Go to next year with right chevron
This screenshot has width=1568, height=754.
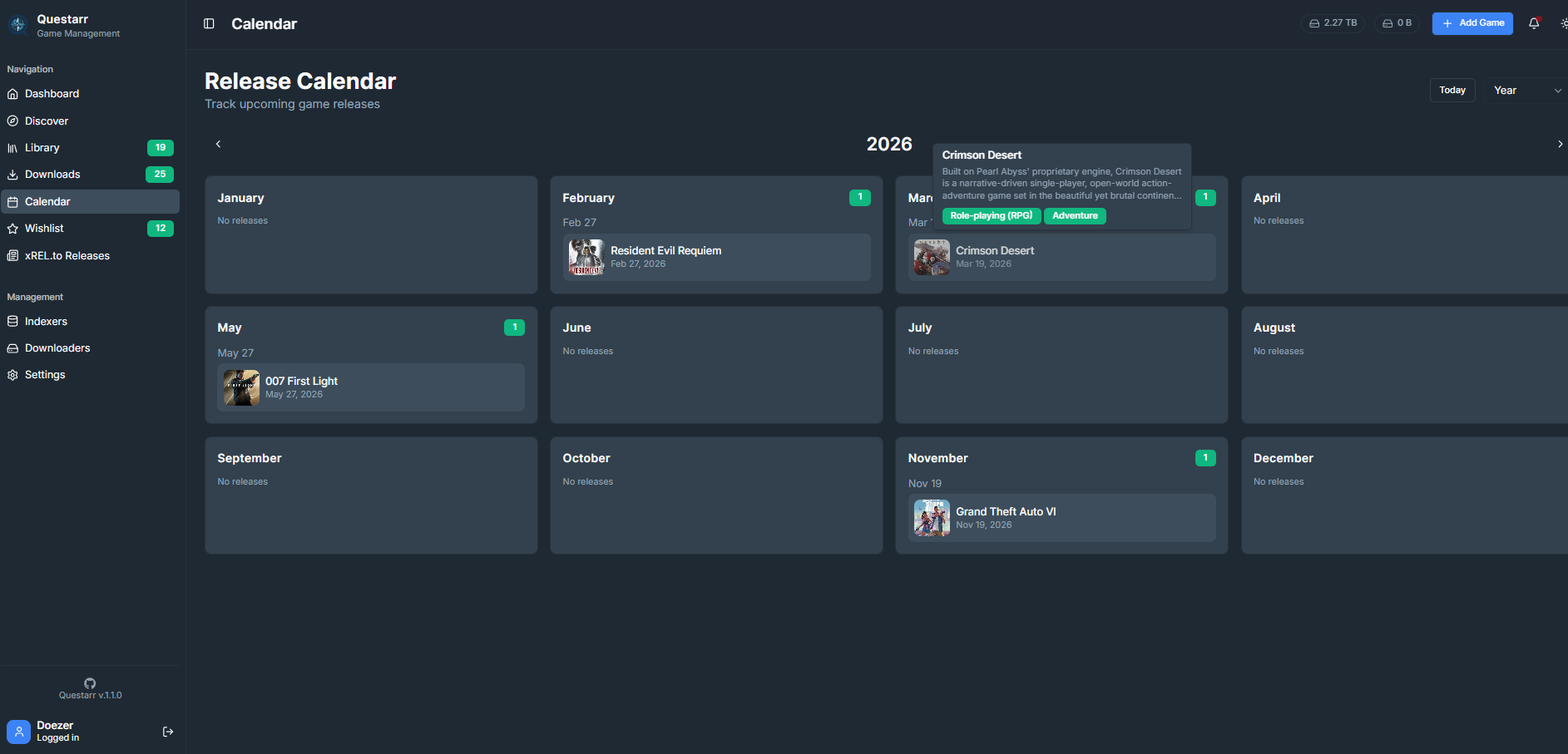[x=1559, y=144]
